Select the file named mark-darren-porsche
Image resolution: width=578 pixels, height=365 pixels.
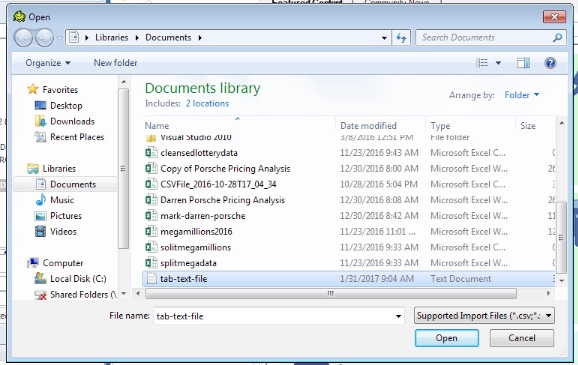pyautogui.click(x=203, y=216)
